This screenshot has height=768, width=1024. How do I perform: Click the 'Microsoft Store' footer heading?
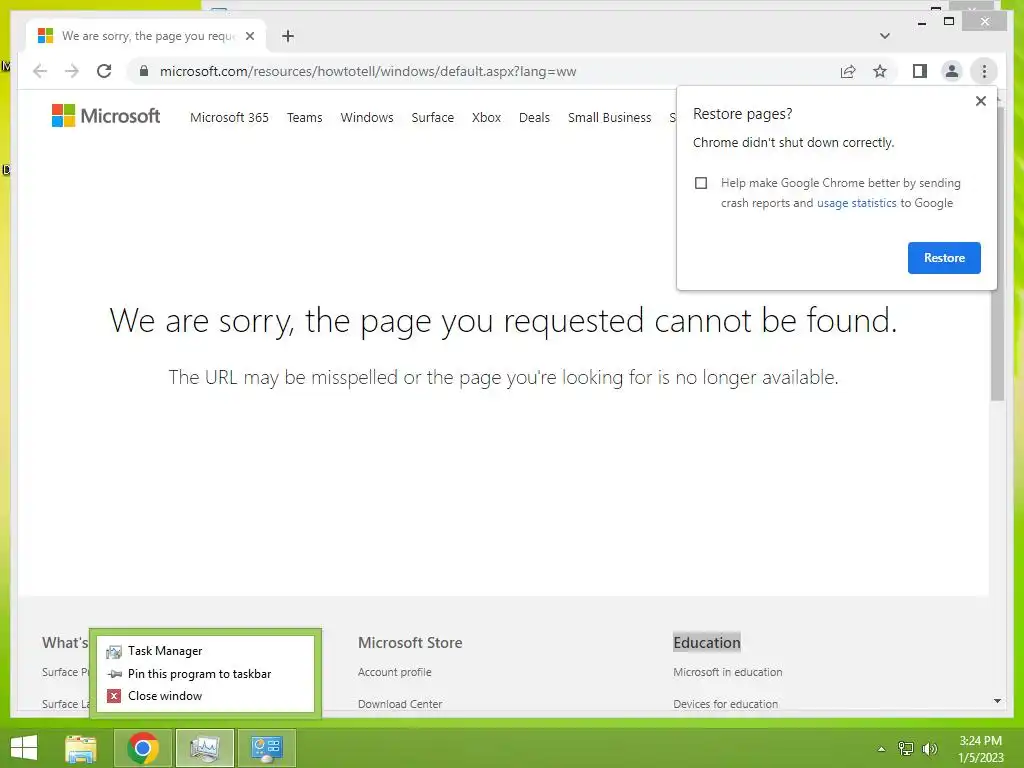[410, 643]
